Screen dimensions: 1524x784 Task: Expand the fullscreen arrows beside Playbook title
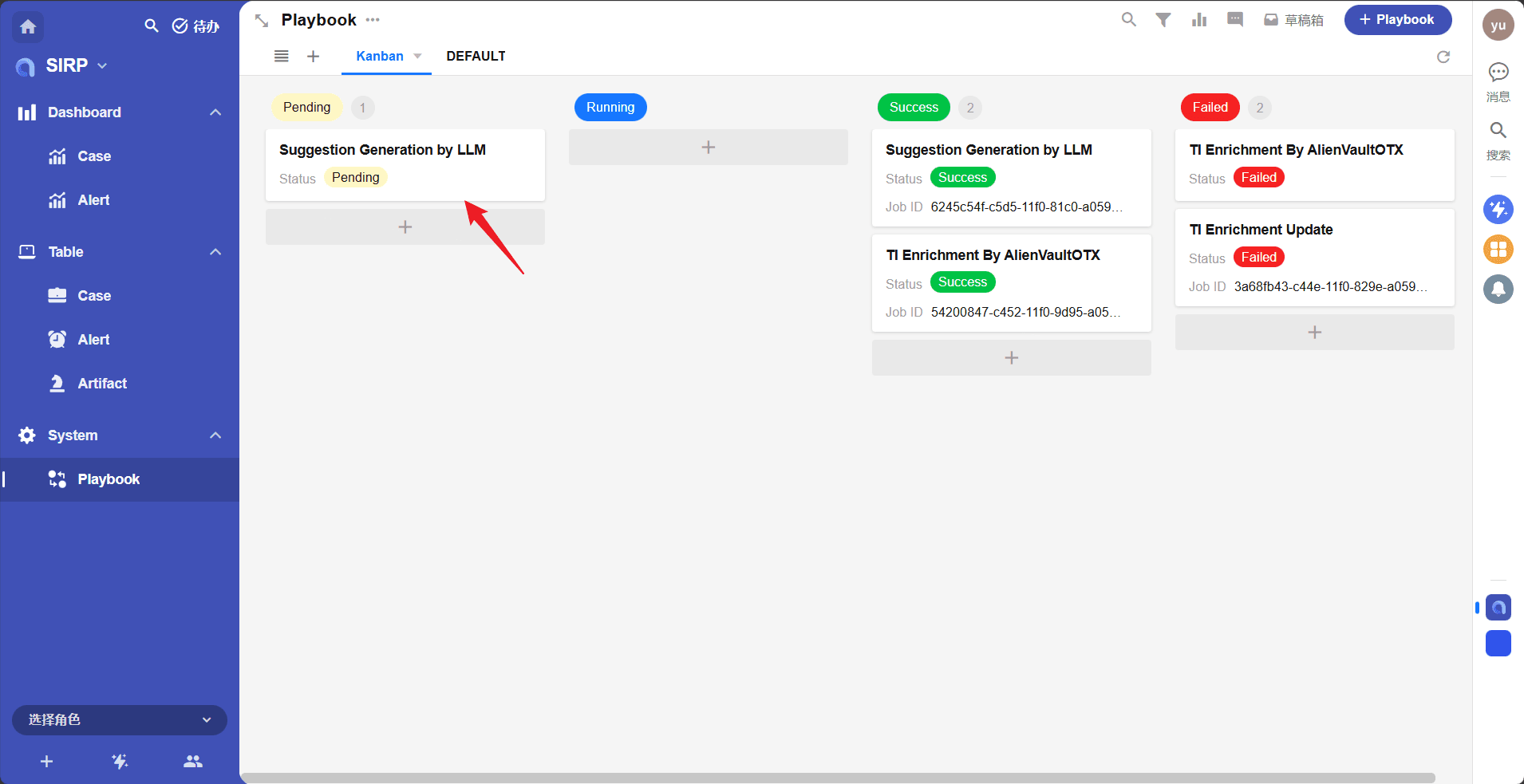pos(262,21)
